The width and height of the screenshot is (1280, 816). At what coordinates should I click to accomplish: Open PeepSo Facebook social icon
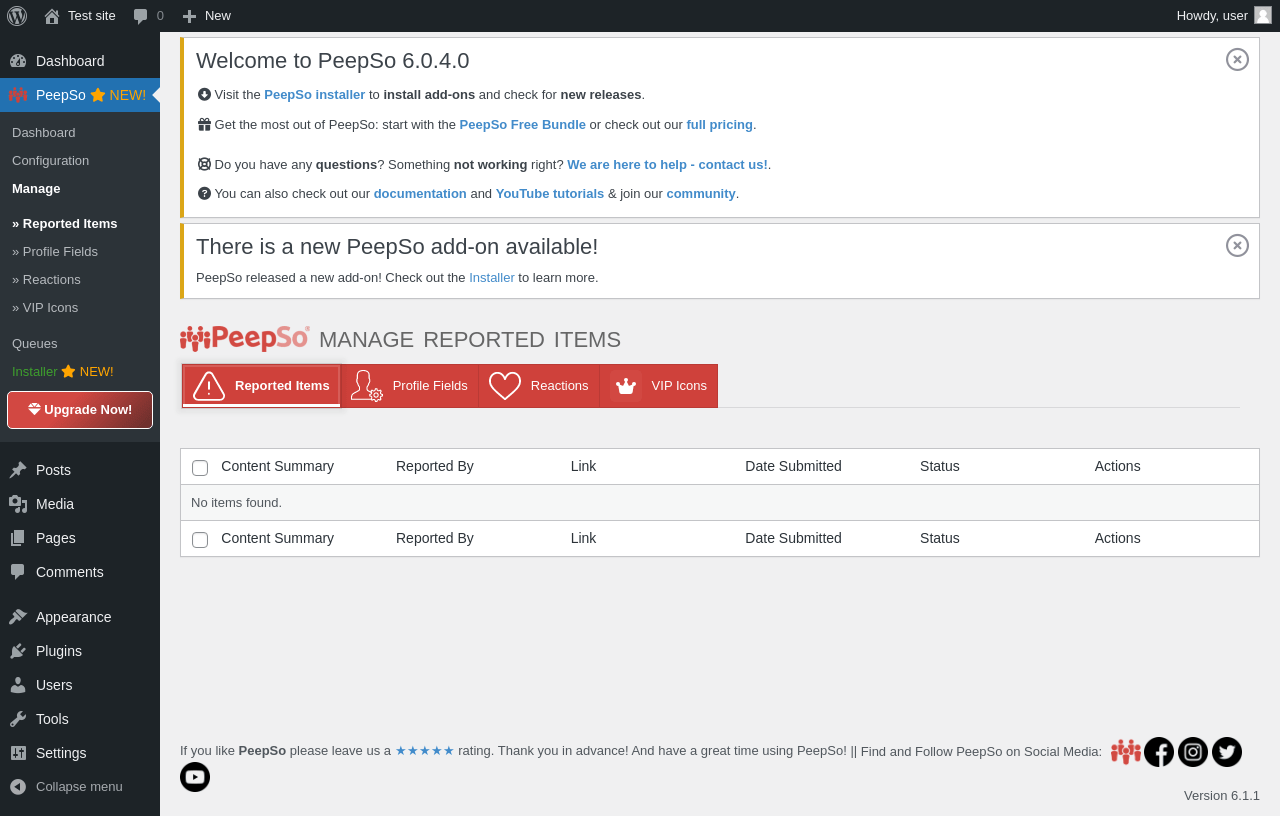(x=1159, y=752)
